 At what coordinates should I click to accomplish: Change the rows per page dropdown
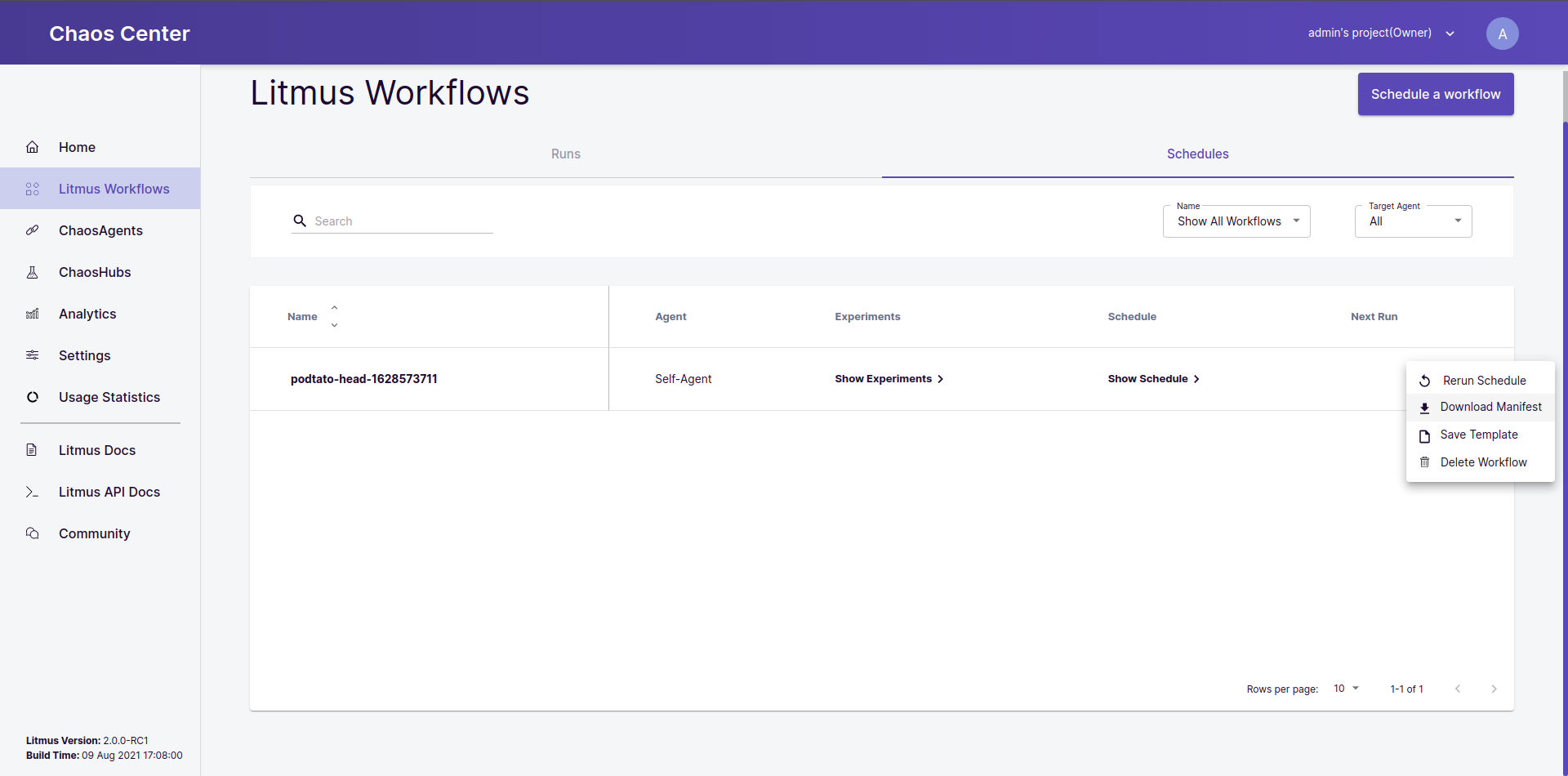click(x=1346, y=689)
